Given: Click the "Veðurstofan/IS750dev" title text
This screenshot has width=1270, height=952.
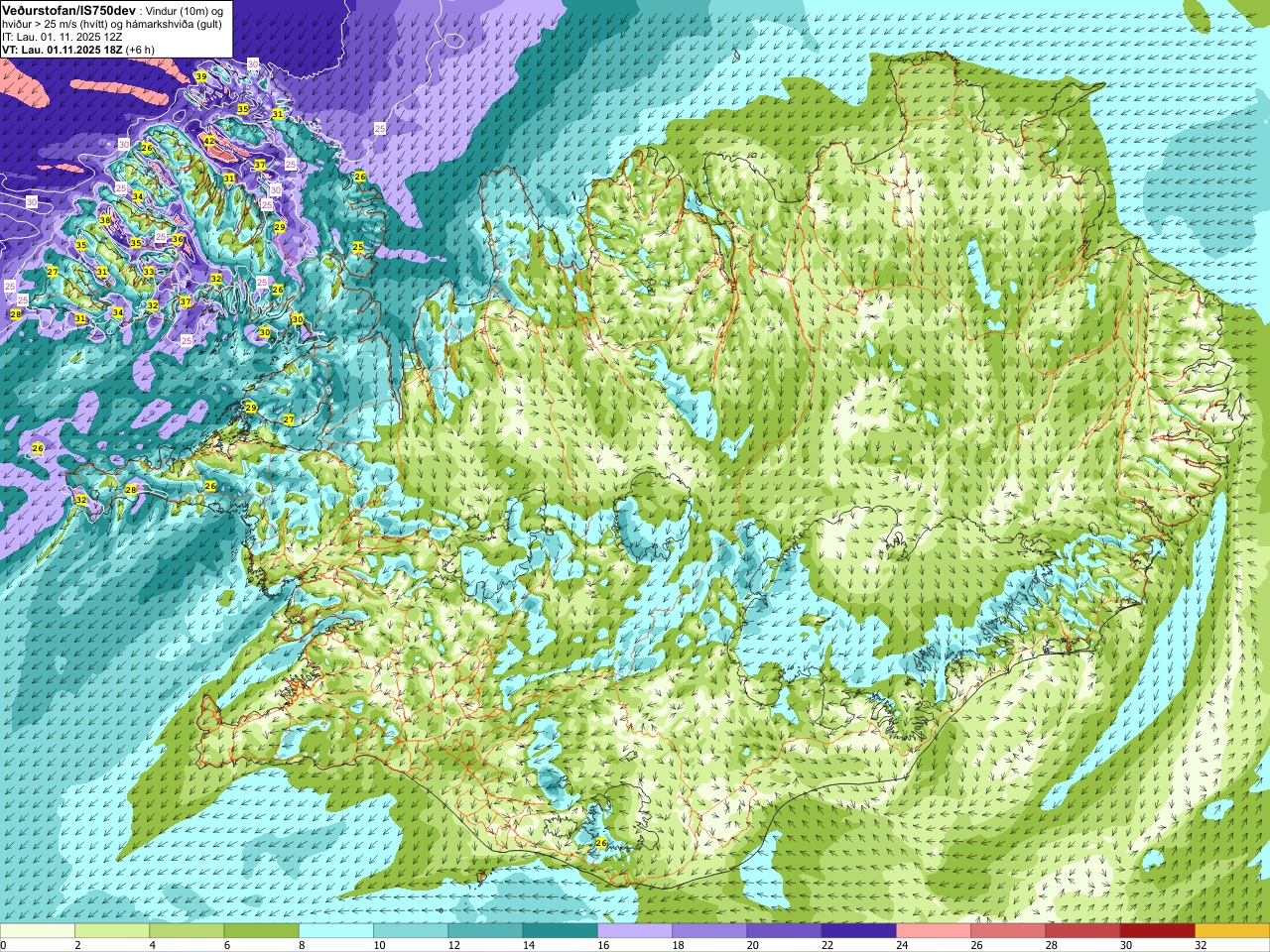Looking at the screenshot, I should point(68,9).
